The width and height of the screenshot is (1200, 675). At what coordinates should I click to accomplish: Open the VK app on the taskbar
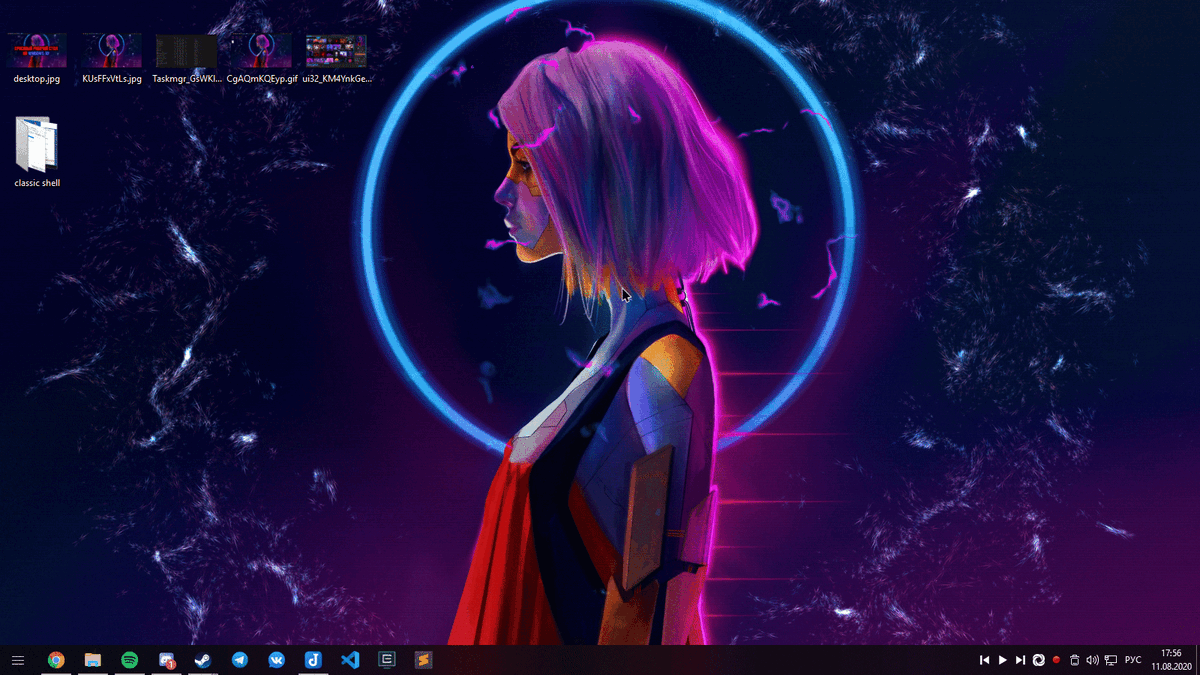point(276,660)
